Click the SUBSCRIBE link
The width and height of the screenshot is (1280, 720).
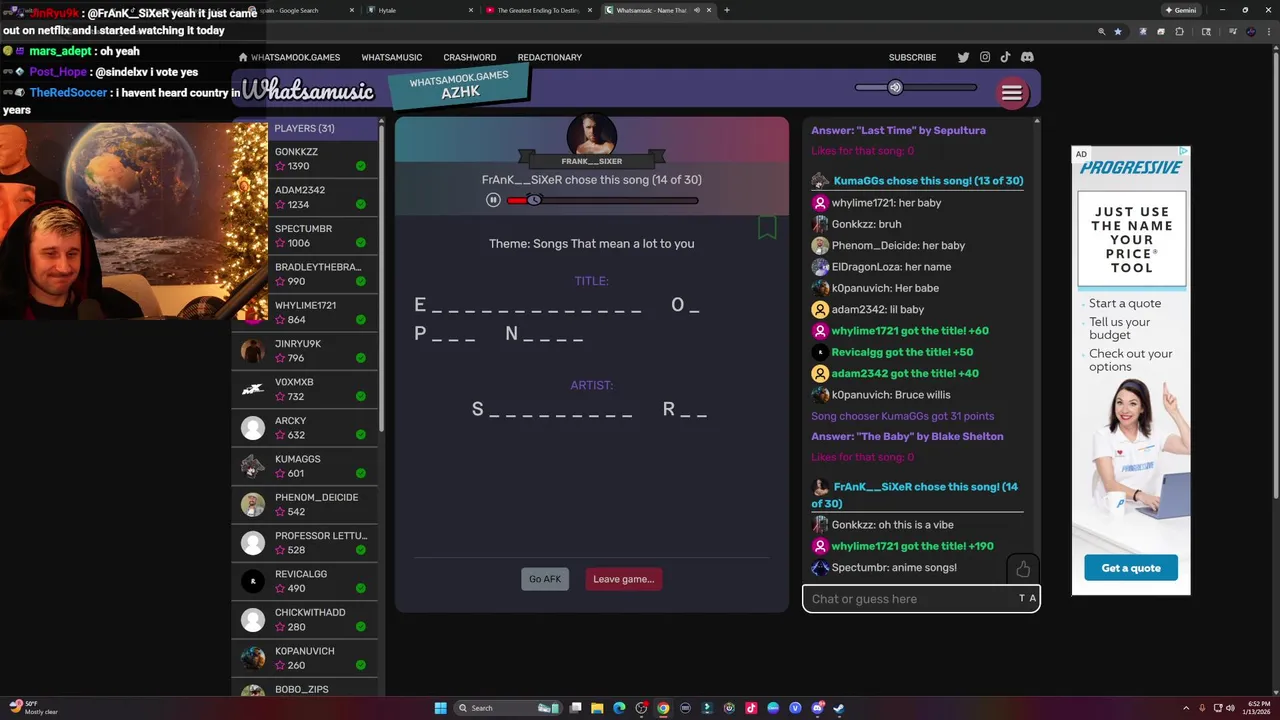(x=912, y=58)
